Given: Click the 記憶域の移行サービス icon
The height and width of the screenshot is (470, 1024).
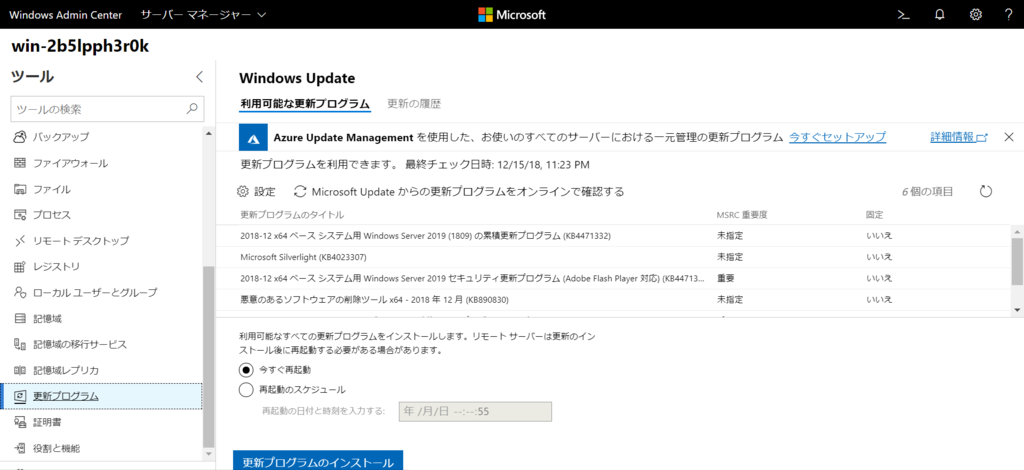Looking at the screenshot, I should tap(20, 344).
